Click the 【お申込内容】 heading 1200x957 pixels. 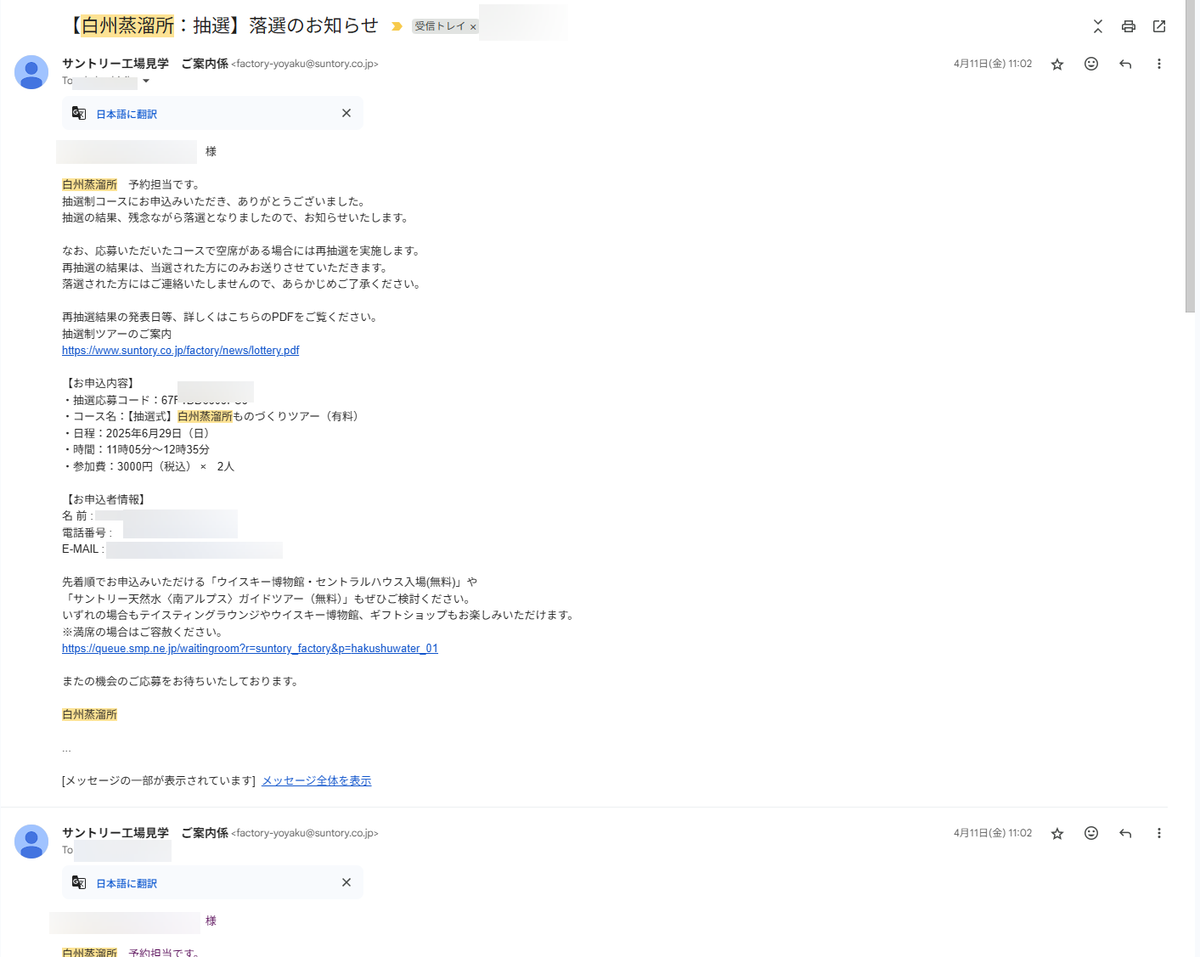coord(100,384)
